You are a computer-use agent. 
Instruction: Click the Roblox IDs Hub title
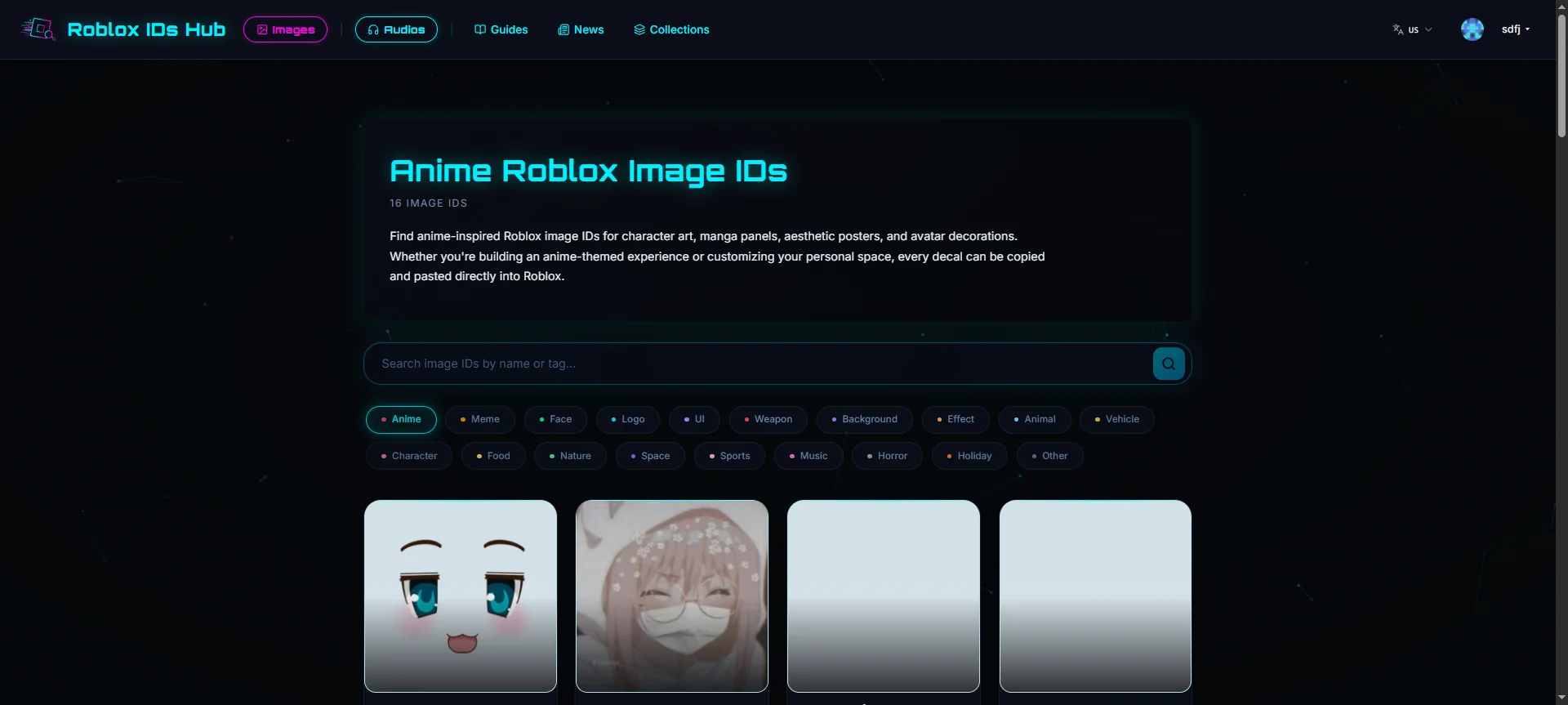click(146, 29)
